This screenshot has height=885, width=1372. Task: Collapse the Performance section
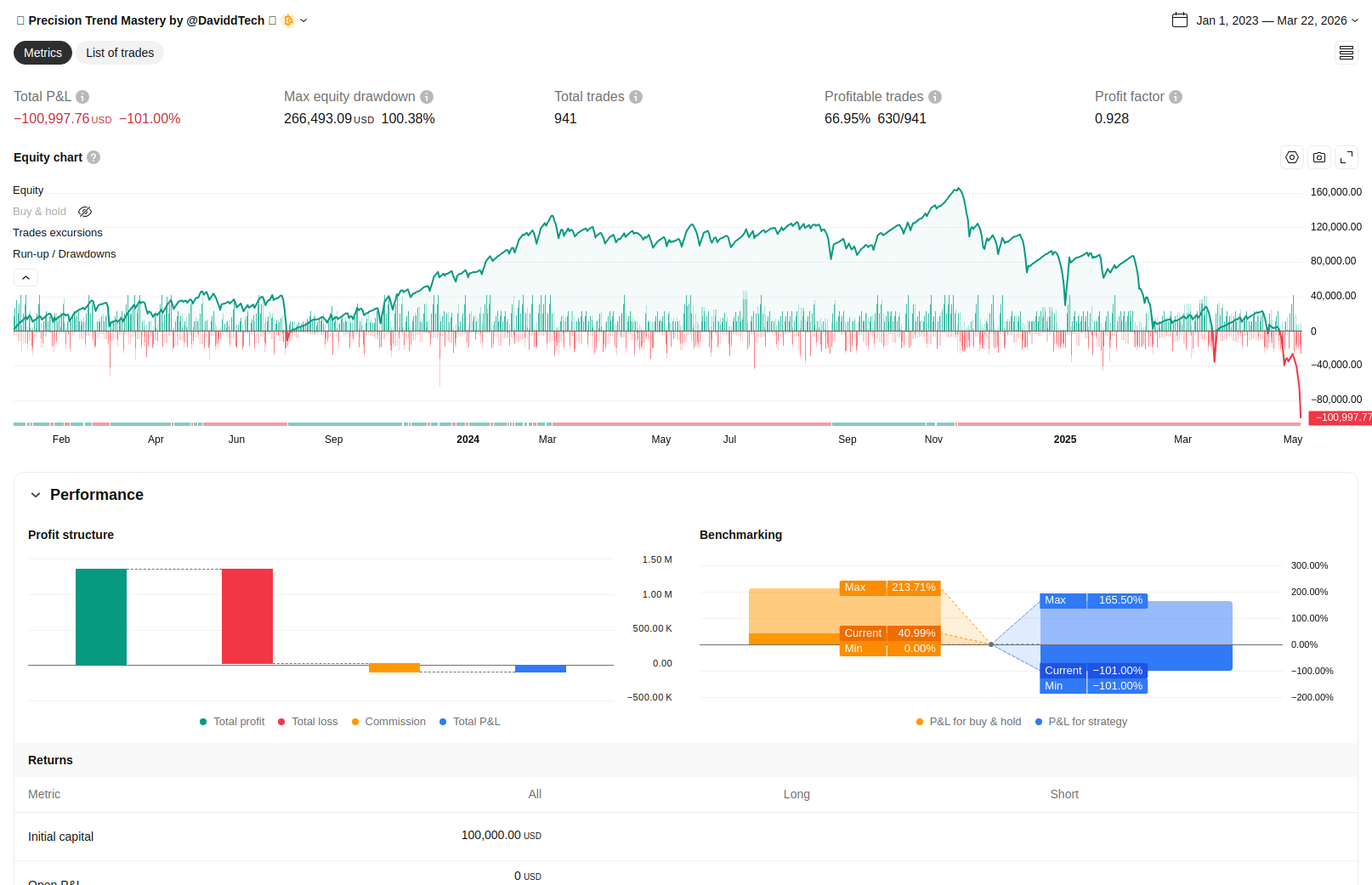[36, 495]
